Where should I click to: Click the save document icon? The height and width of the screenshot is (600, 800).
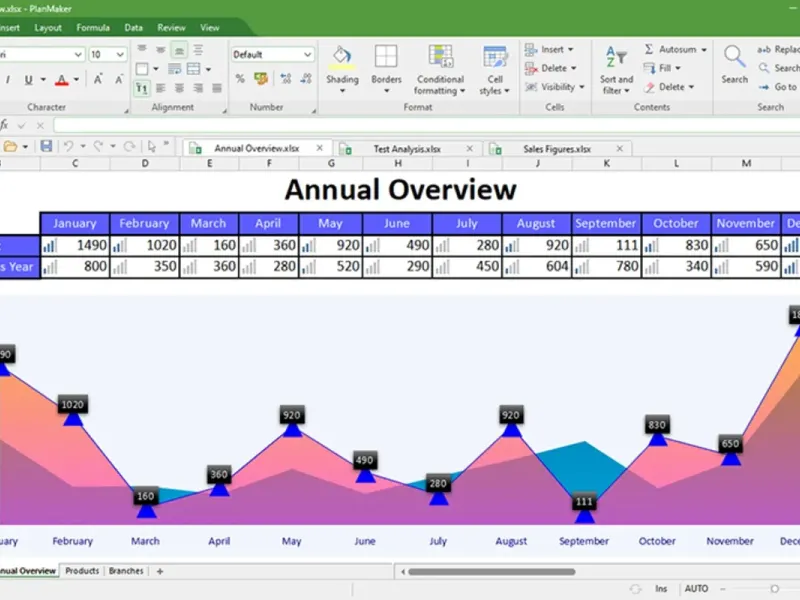coord(46,146)
